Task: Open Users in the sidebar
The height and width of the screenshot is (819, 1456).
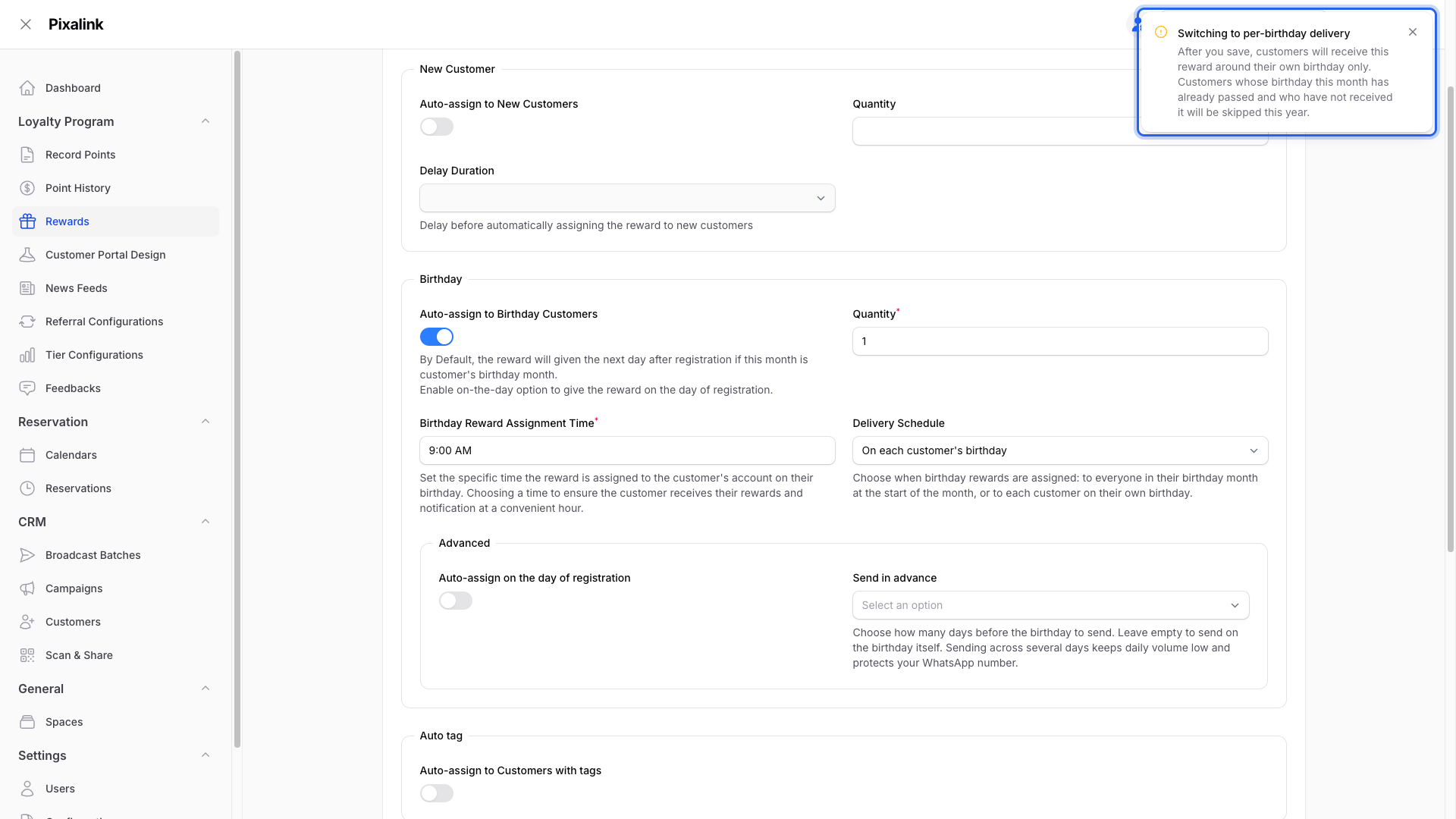Action: tap(115, 789)
